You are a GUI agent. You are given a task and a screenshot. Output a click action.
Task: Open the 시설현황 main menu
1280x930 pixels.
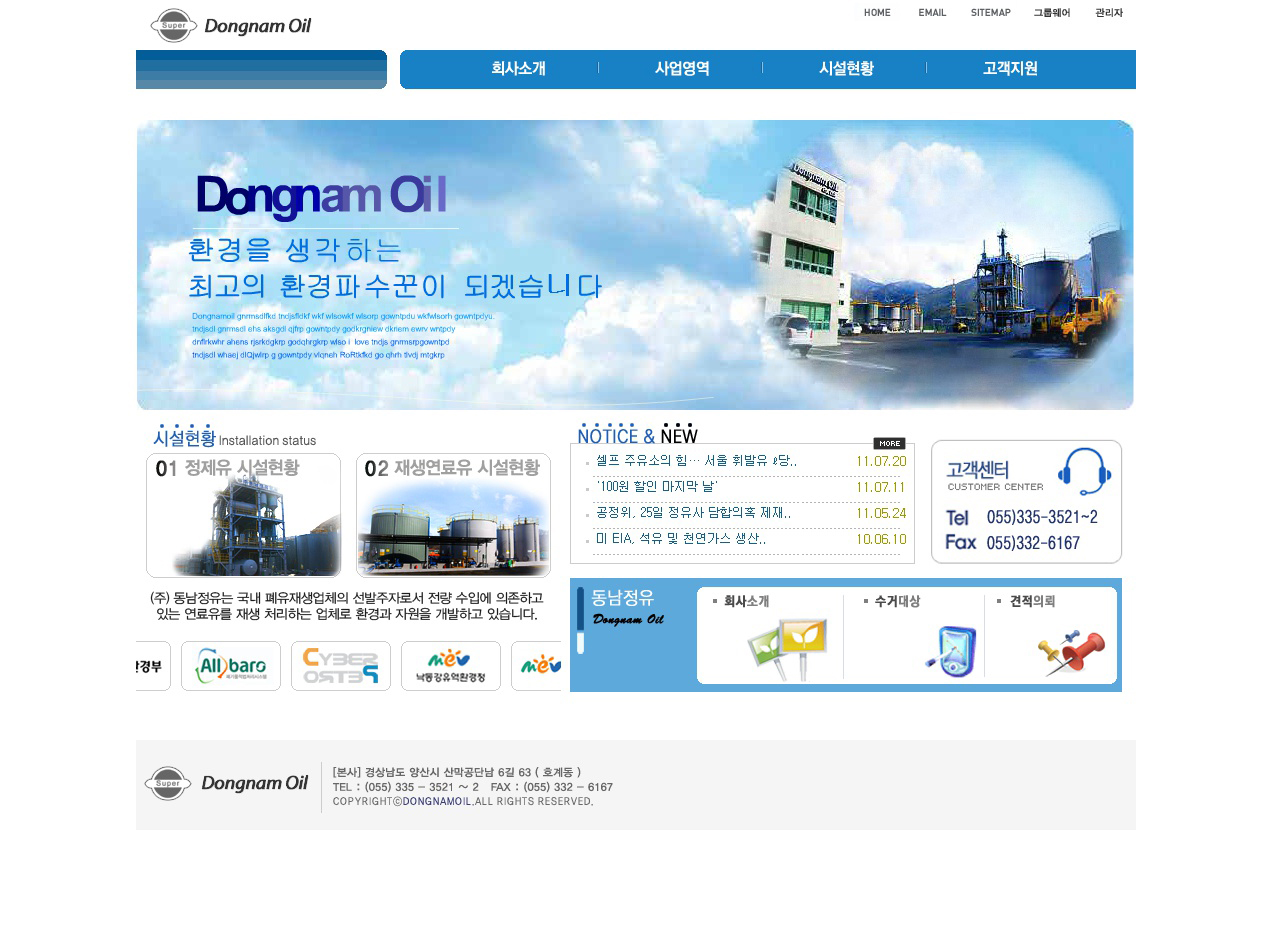846,69
